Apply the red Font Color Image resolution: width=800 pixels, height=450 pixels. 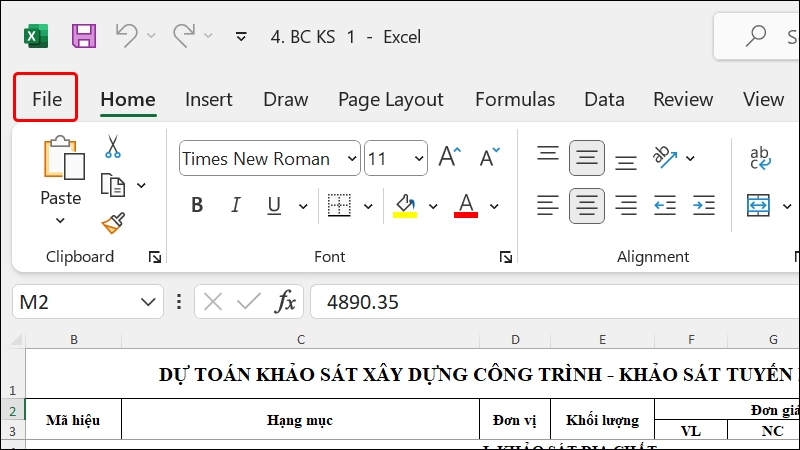466,206
